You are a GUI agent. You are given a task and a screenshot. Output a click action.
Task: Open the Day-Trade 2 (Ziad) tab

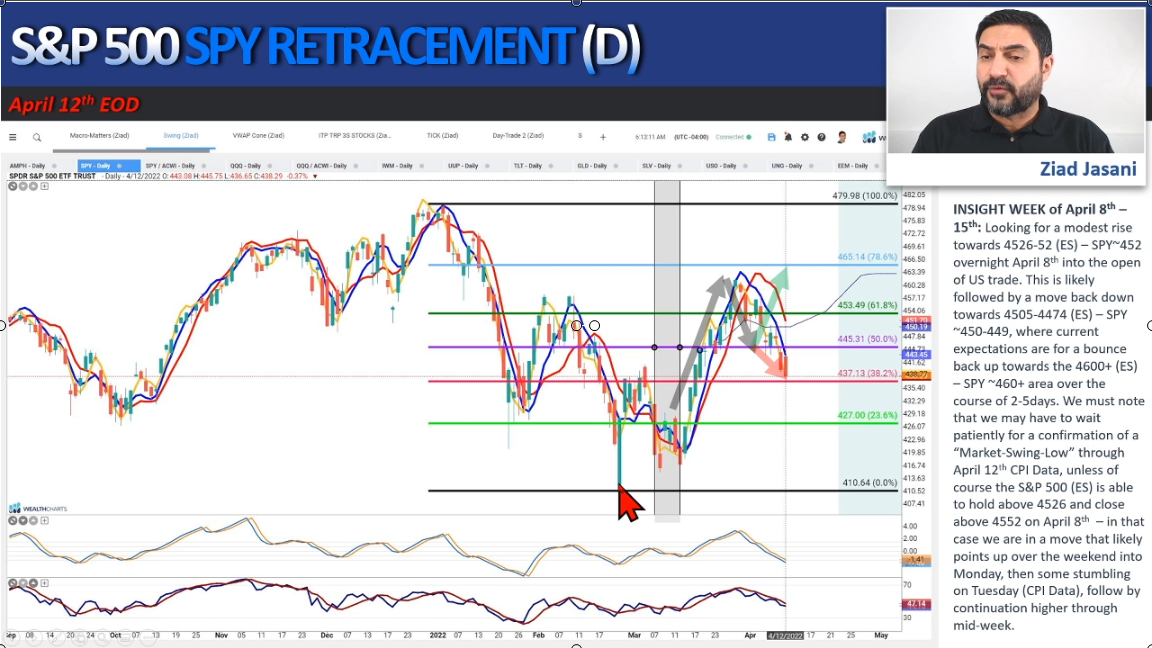click(518, 136)
